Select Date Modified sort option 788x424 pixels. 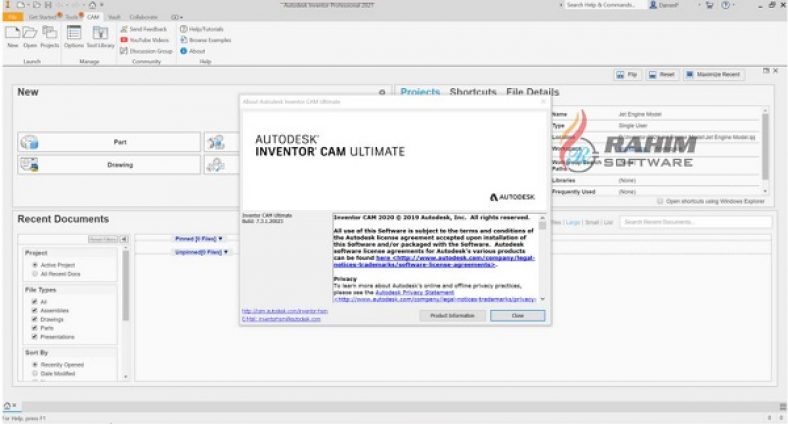[35, 373]
